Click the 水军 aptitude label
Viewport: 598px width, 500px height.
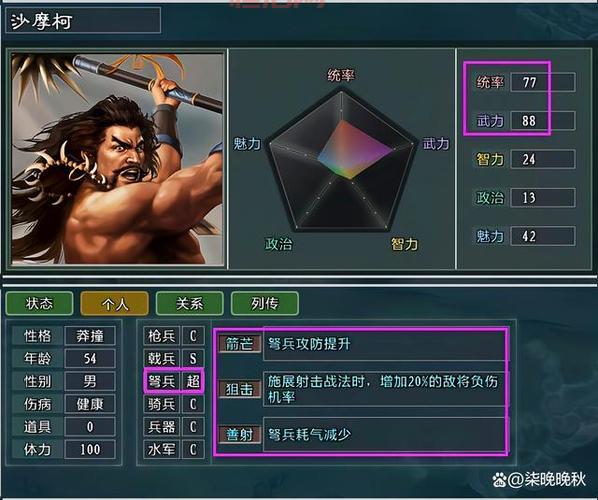click(161, 449)
